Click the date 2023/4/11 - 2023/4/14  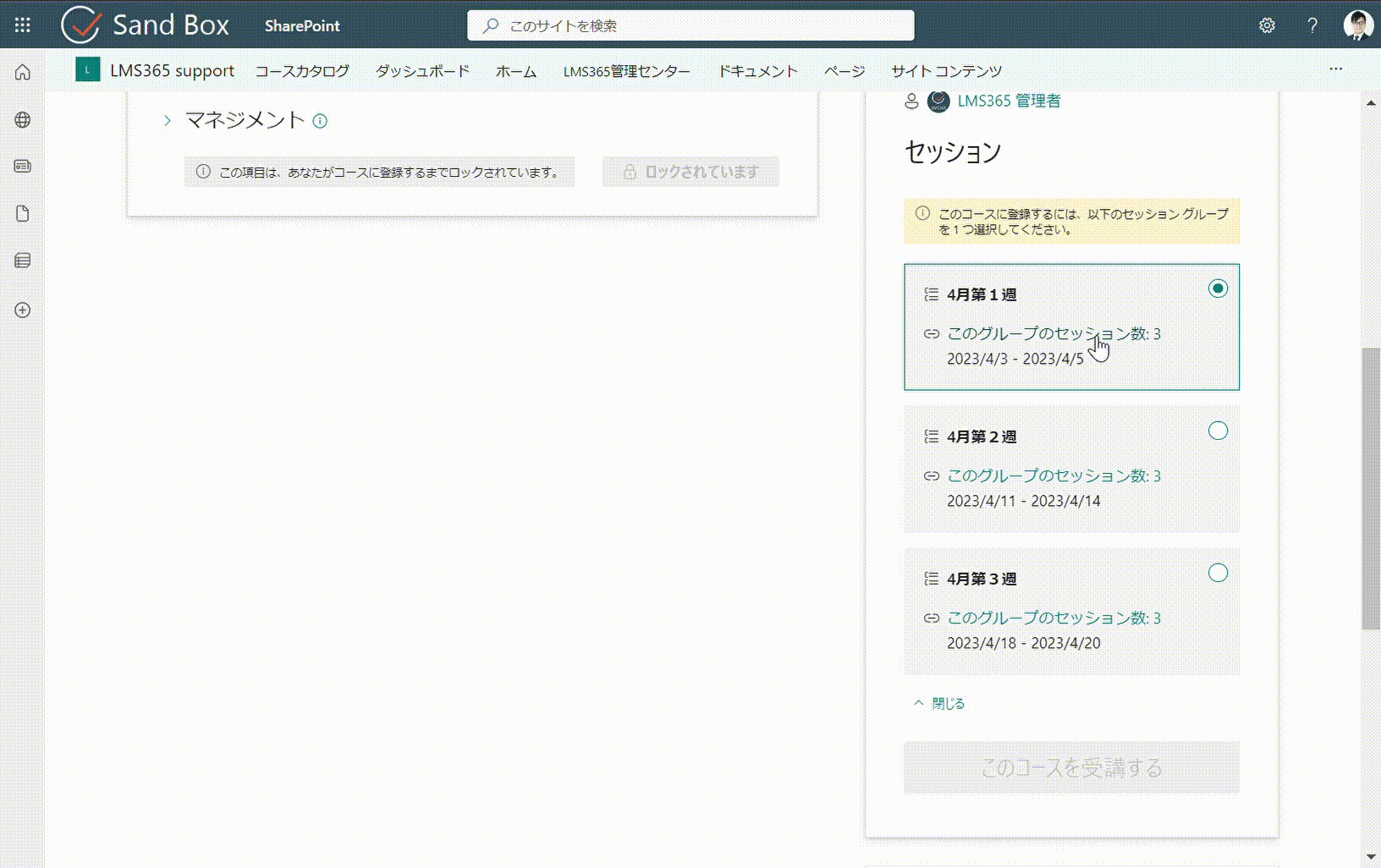point(1023,501)
